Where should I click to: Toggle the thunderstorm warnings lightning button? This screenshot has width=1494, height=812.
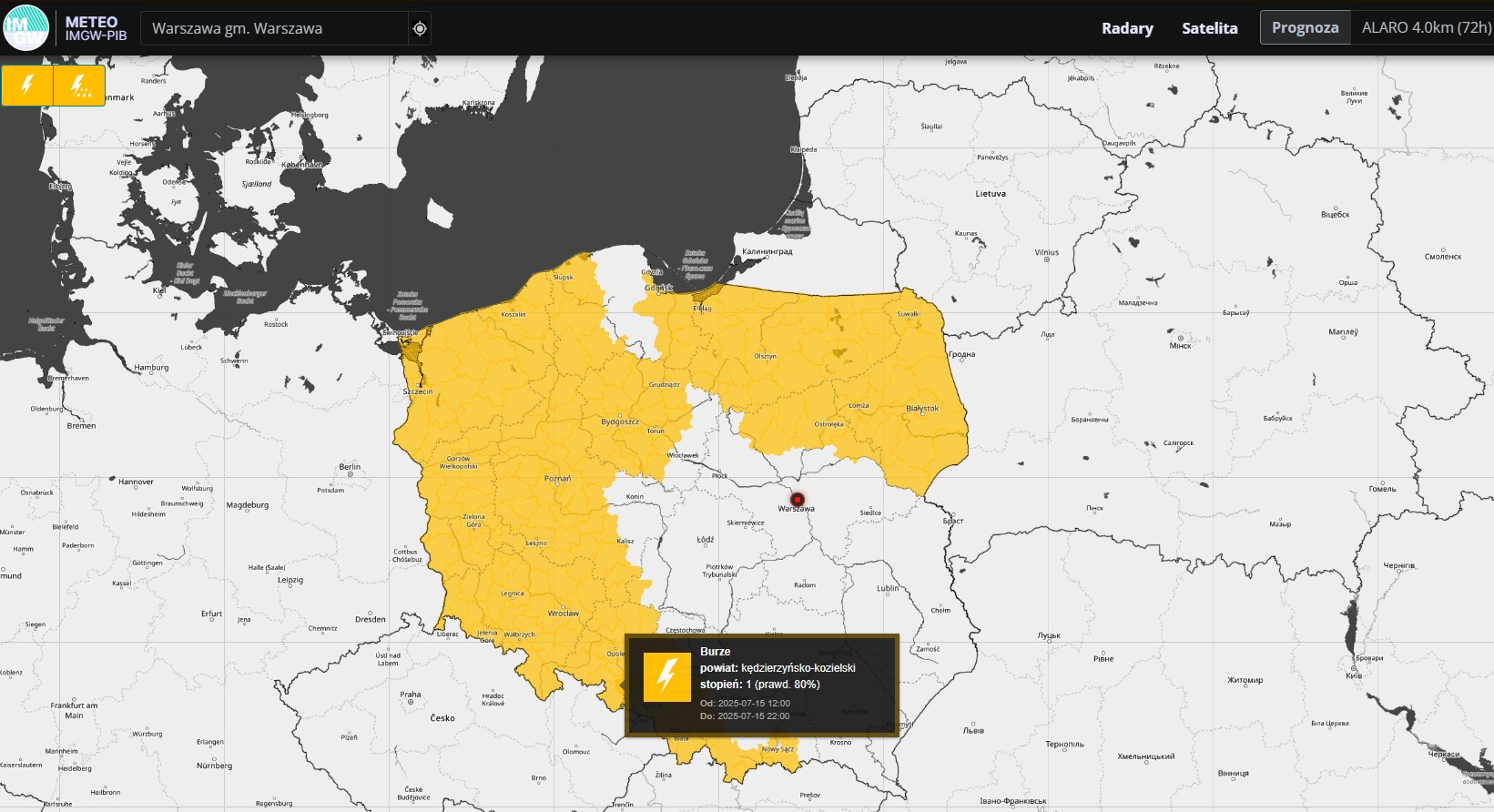[27, 86]
